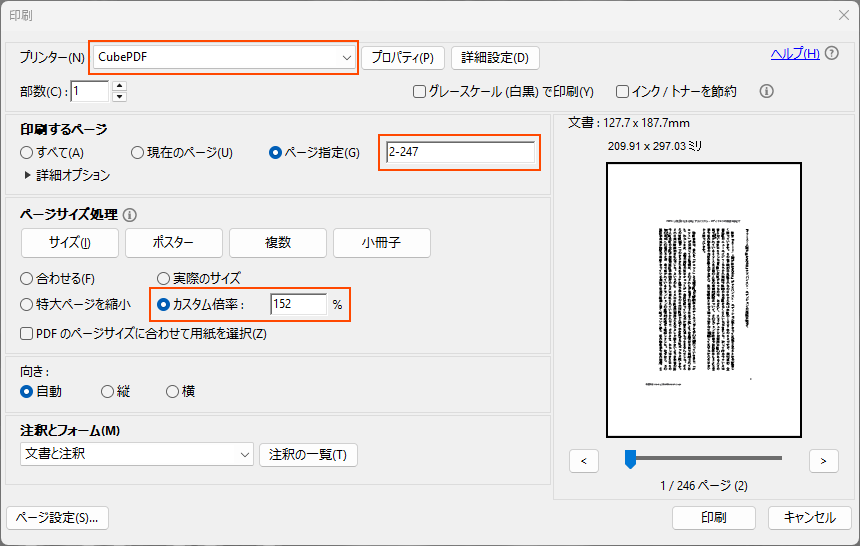Select the ポスター page sizing tab

[173, 243]
